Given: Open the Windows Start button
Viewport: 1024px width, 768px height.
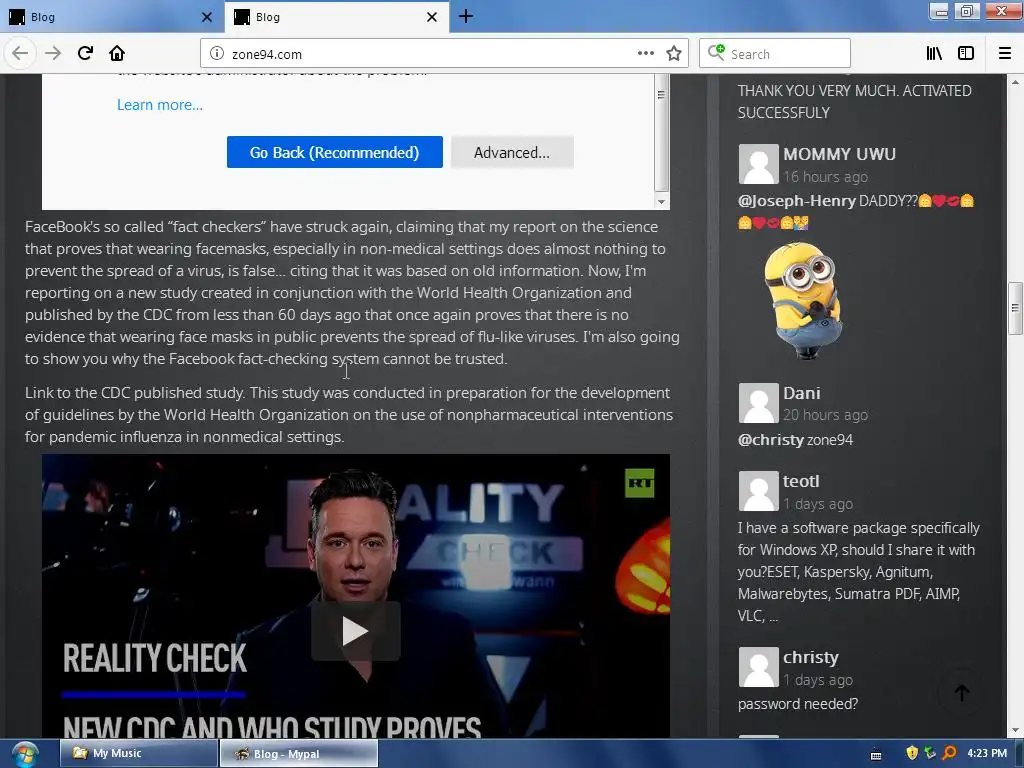Looking at the screenshot, I should 24,754.
